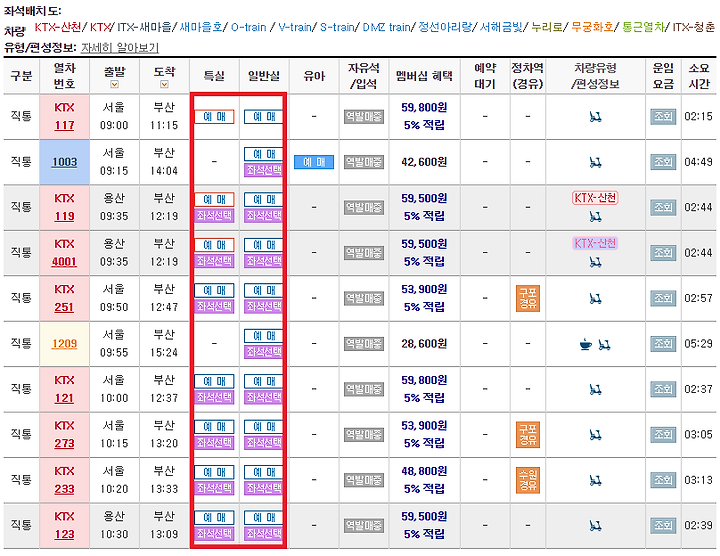
Task: Choose 특실 좌석선택 for KTX 233
Action: pos(214,488)
